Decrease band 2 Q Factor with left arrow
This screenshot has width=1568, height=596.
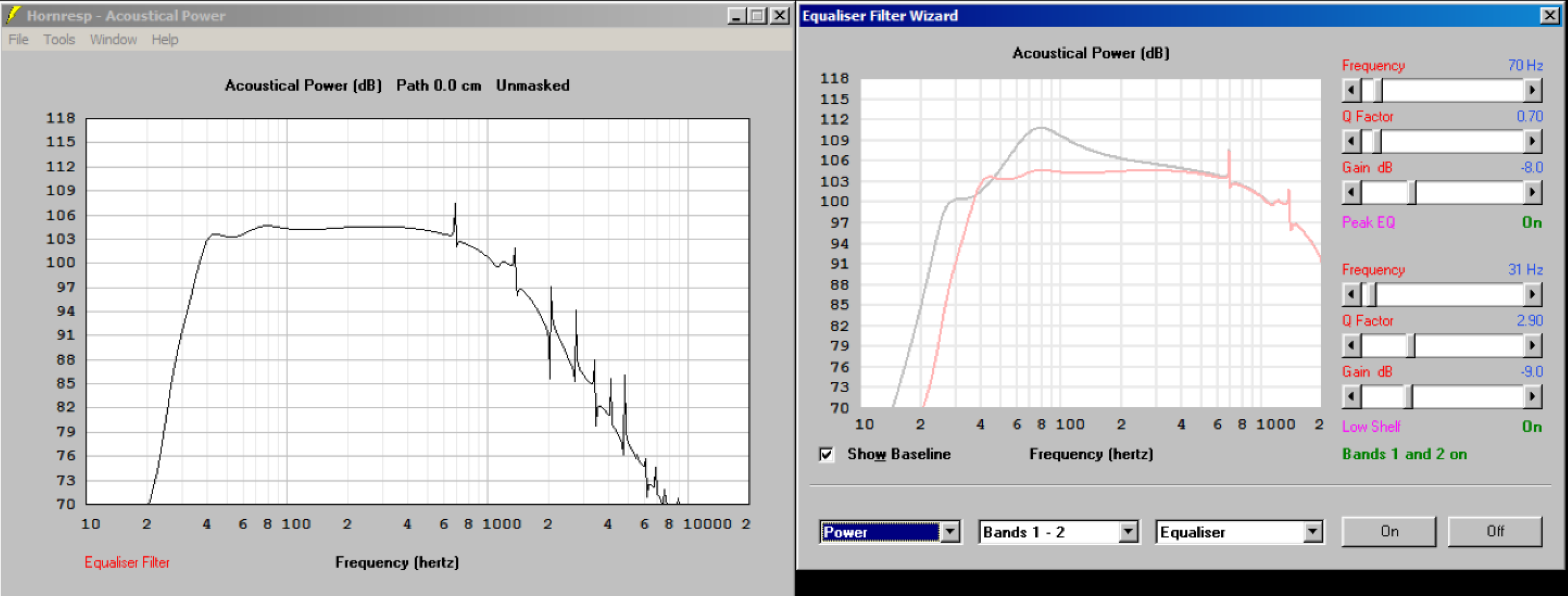coord(1351,346)
